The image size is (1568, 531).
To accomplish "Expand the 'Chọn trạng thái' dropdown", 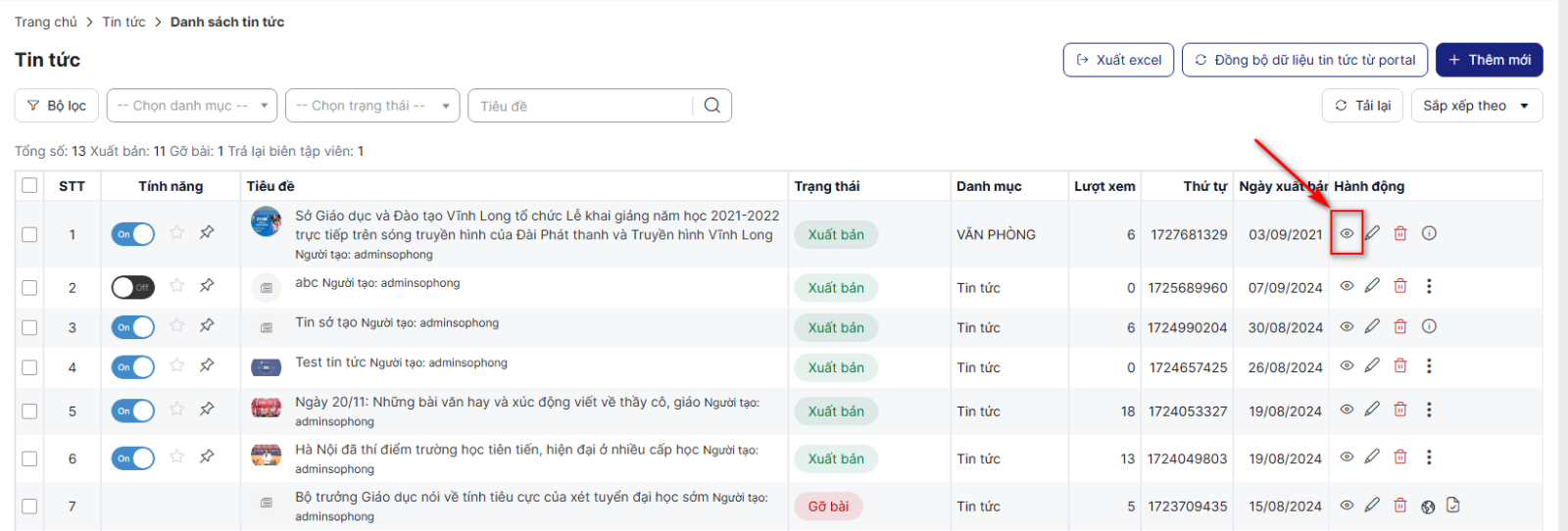I will tap(371, 106).
